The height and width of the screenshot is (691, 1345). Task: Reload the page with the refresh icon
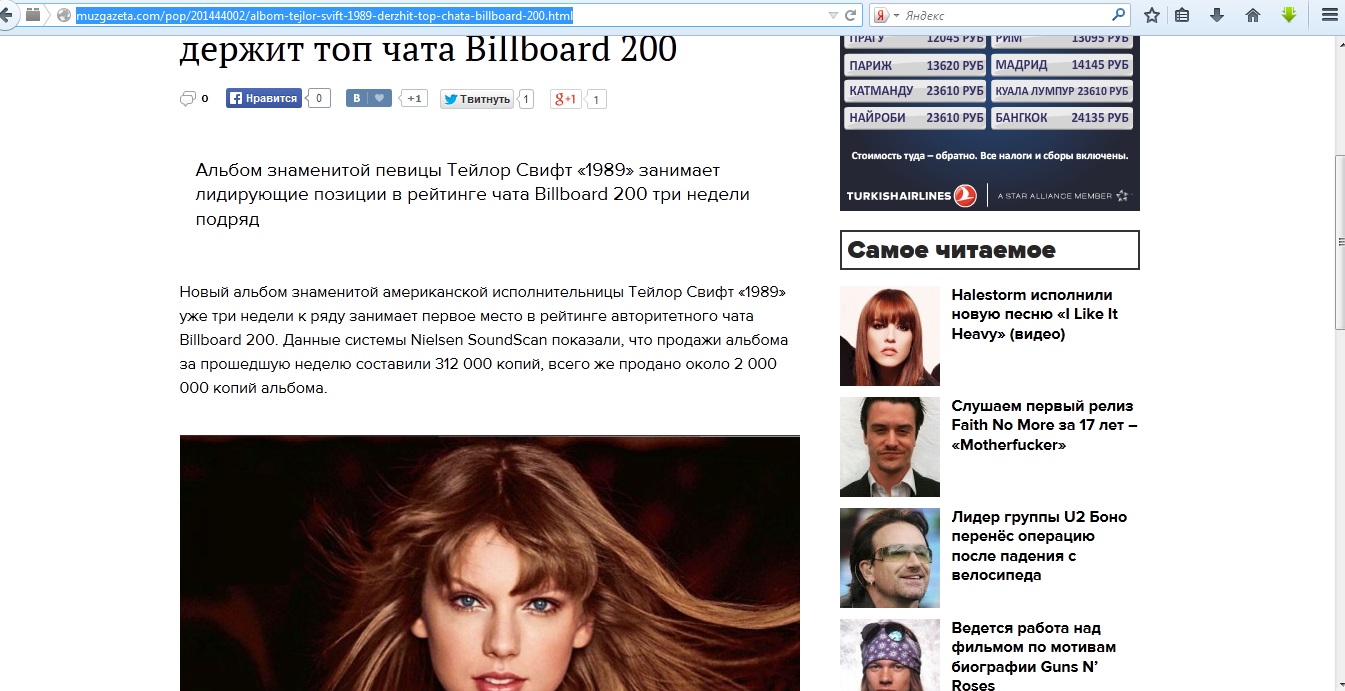coord(851,16)
